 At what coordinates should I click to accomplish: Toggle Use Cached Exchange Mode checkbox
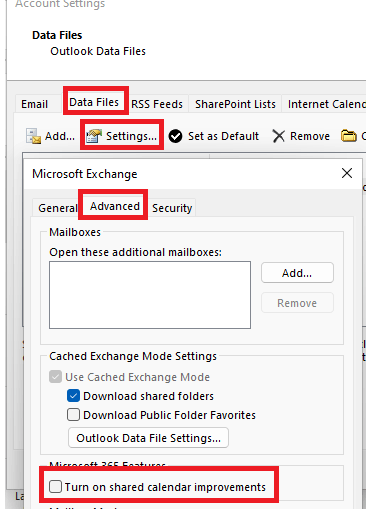pyautogui.click(x=55, y=377)
